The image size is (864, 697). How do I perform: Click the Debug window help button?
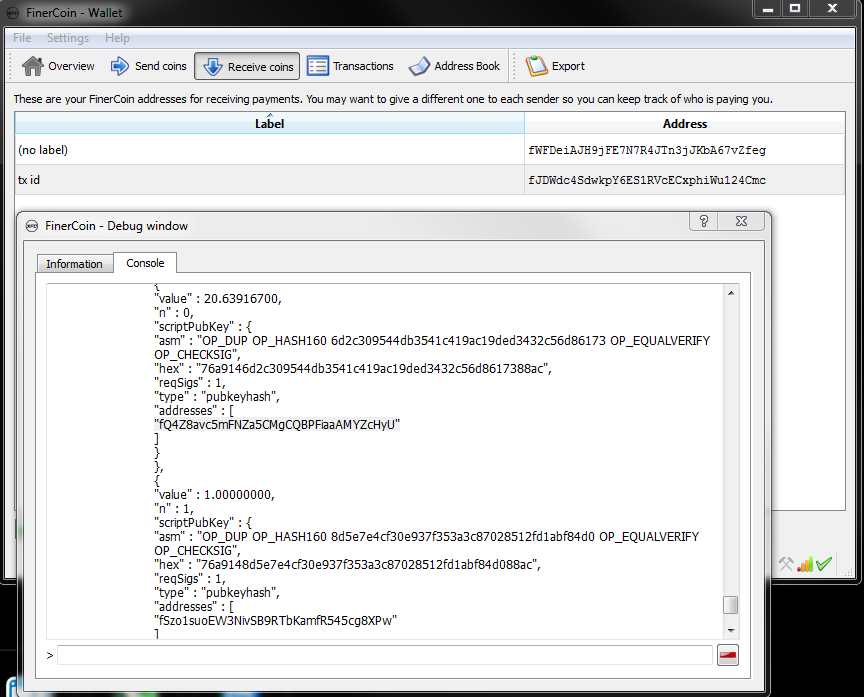point(704,221)
